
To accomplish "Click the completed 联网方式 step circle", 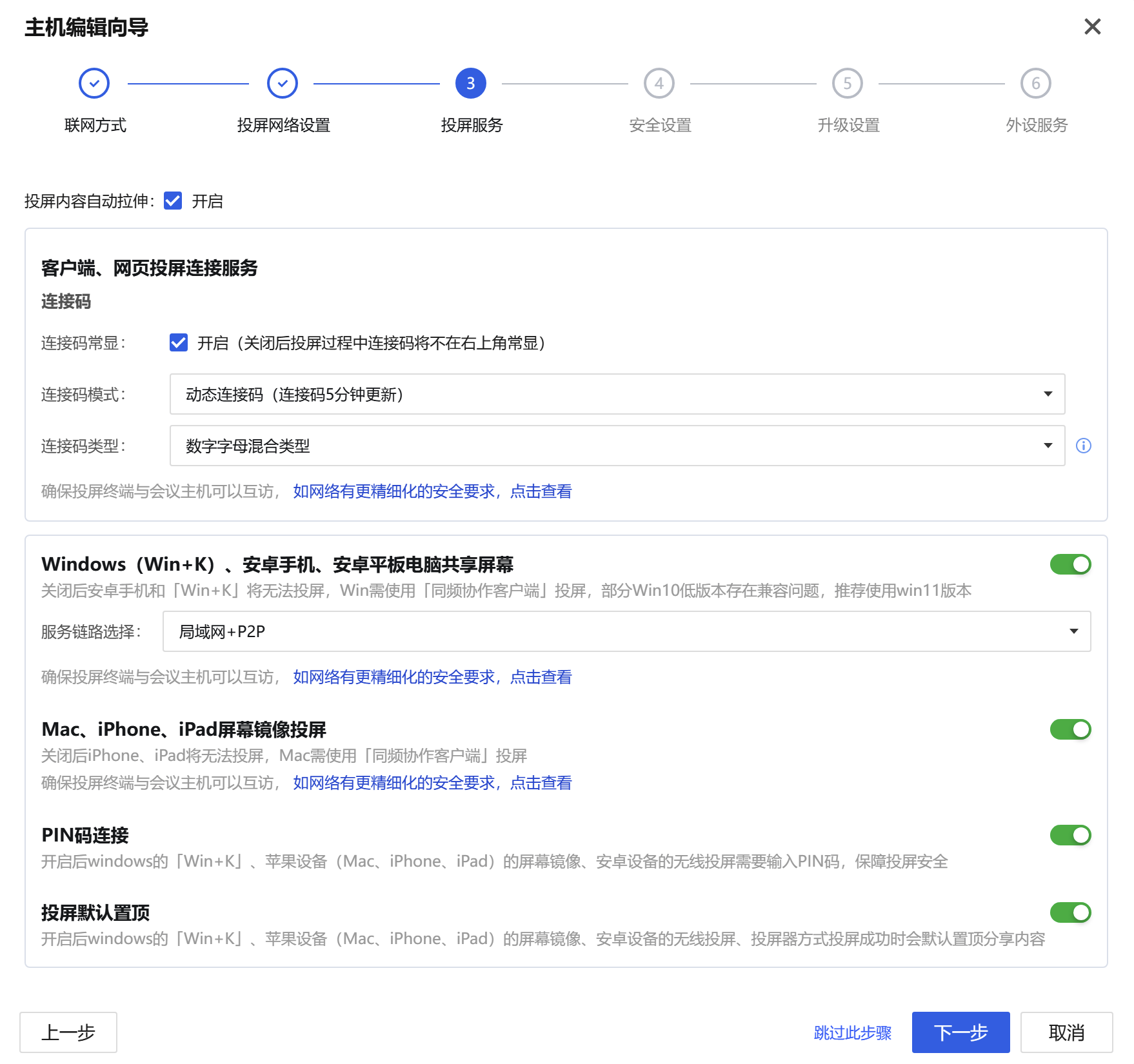I will pyautogui.click(x=94, y=83).
